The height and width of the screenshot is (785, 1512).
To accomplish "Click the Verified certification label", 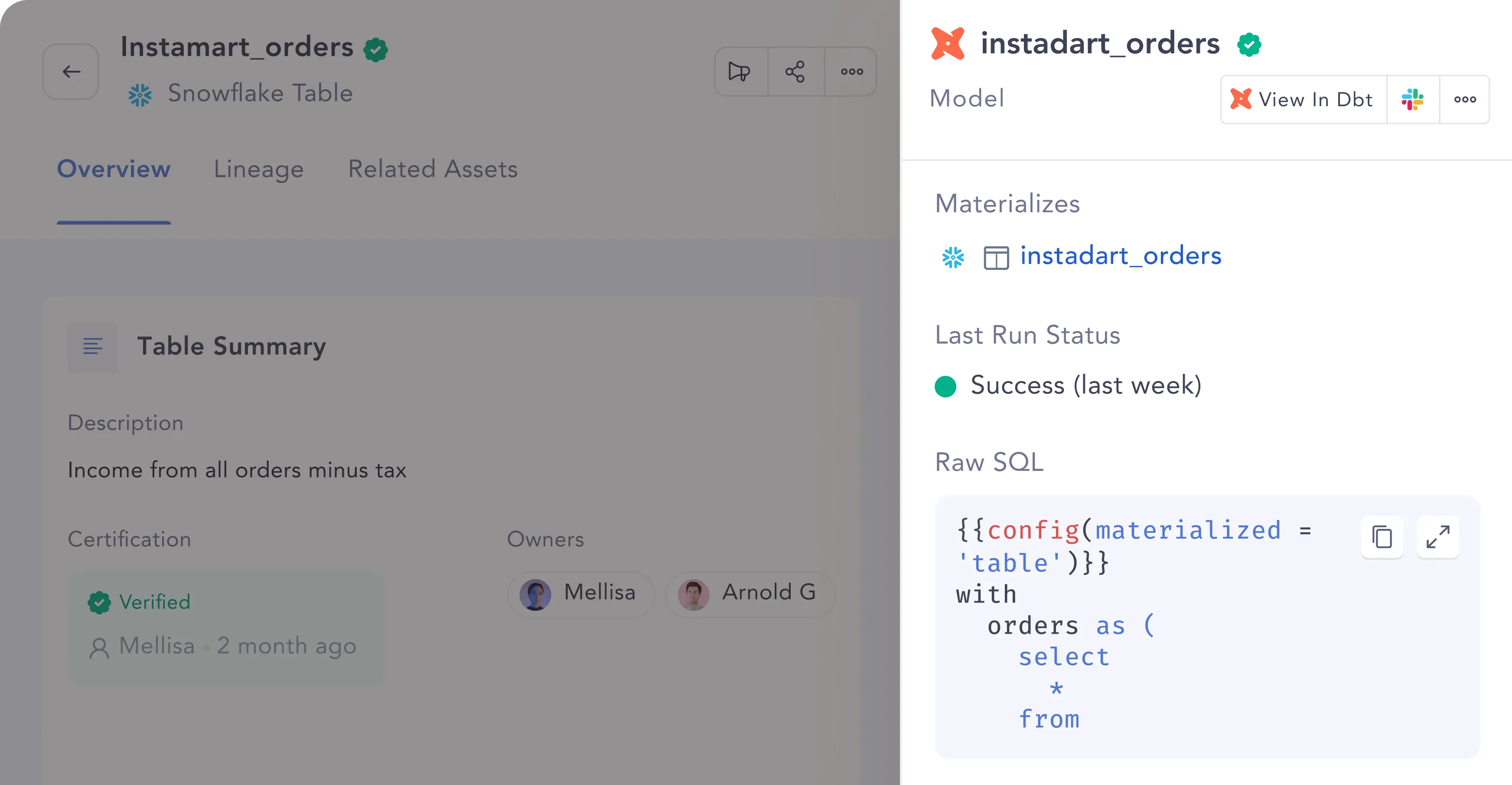I will [x=155, y=602].
